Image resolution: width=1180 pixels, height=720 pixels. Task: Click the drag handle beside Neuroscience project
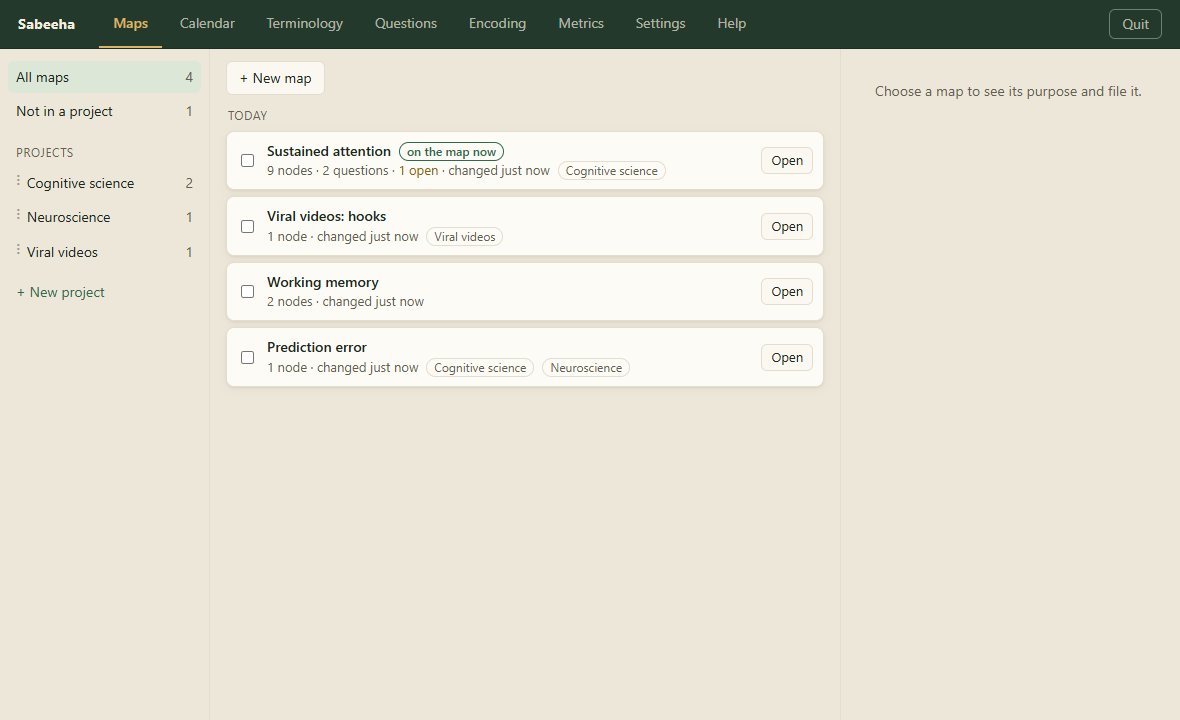coord(18,215)
